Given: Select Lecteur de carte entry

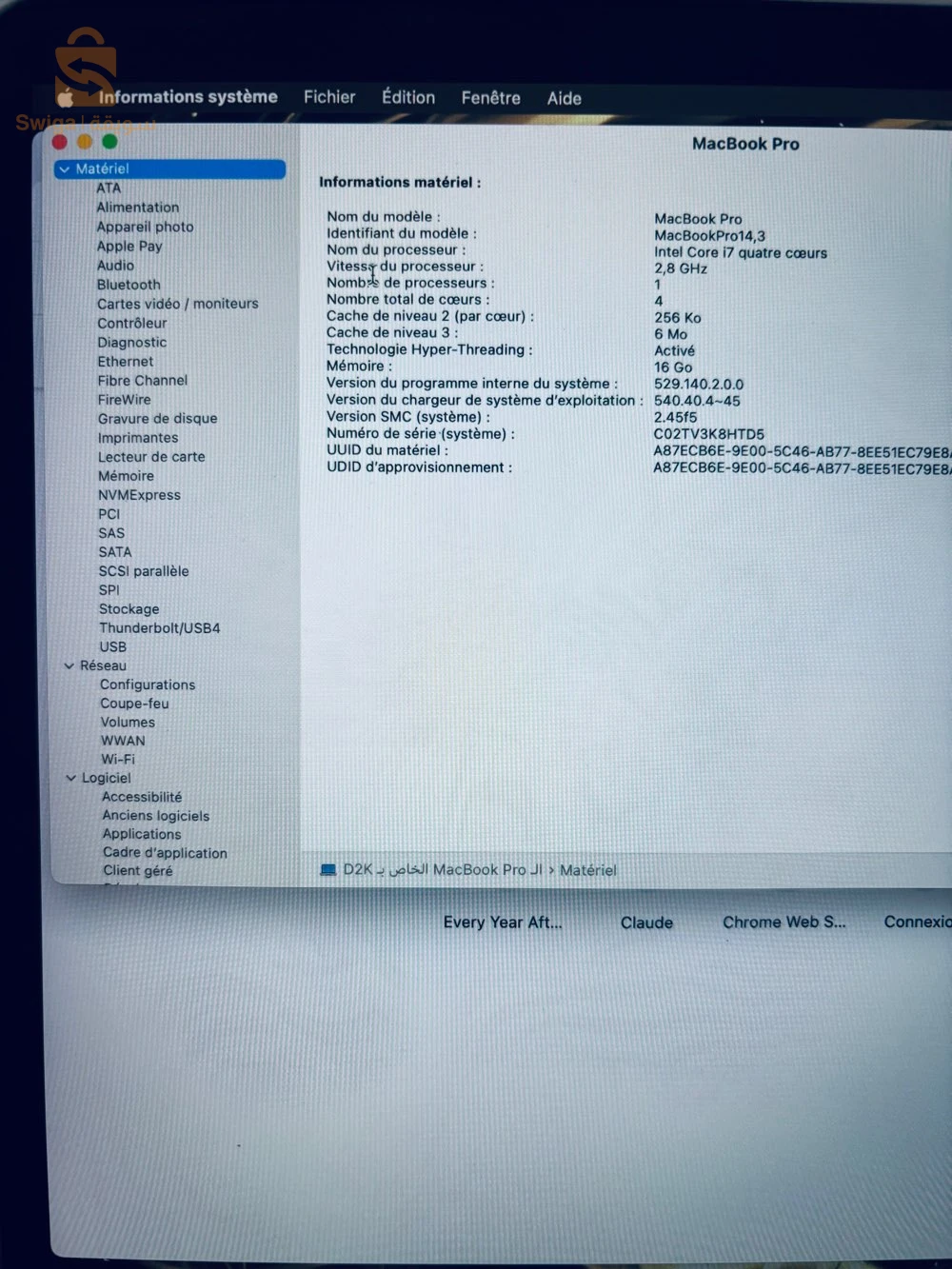Looking at the screenshot, I should [151, 457].
